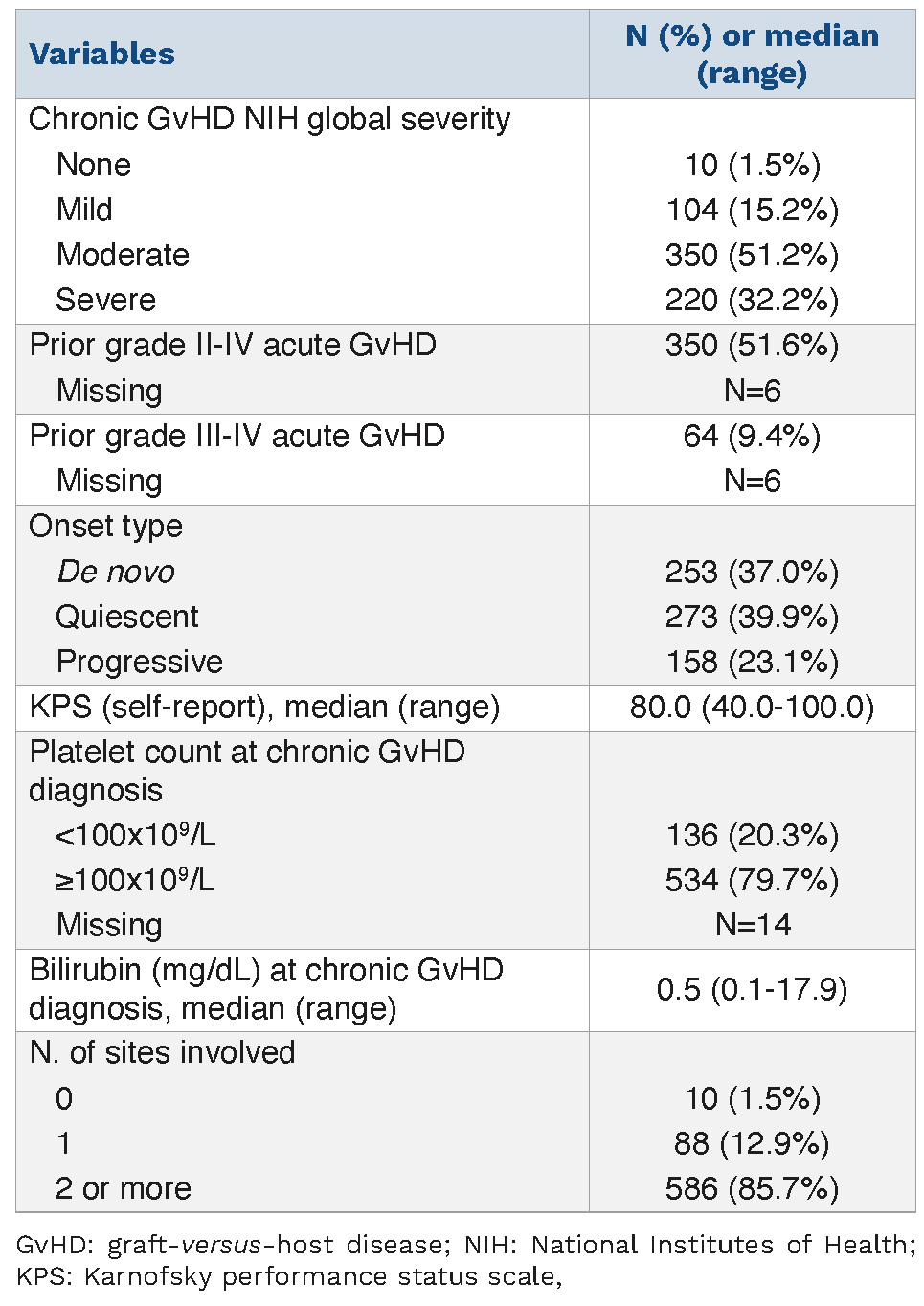Click the "KPS (self-report), median (range)" label
924x1306 pixels.
tap(264, 707)
